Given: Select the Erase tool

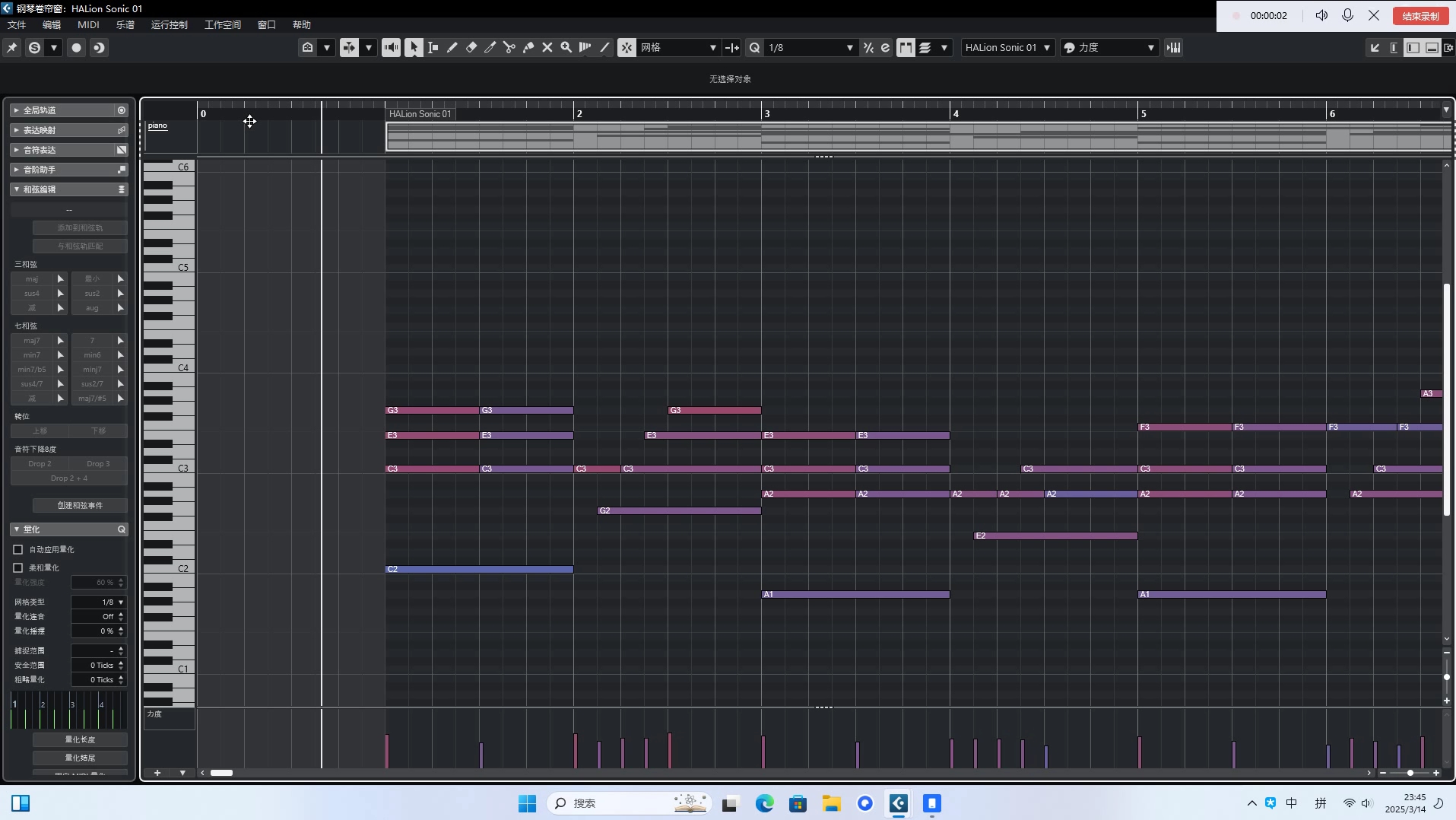Looking at the screenshot, I should point(471,47).
